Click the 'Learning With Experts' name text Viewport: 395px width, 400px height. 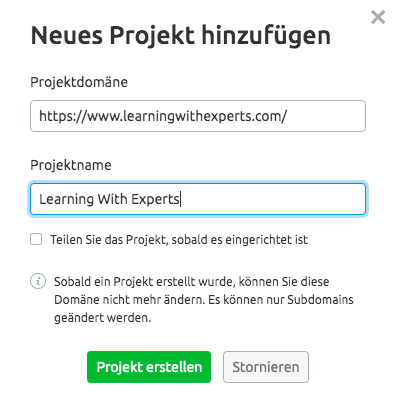click(109, 199)
